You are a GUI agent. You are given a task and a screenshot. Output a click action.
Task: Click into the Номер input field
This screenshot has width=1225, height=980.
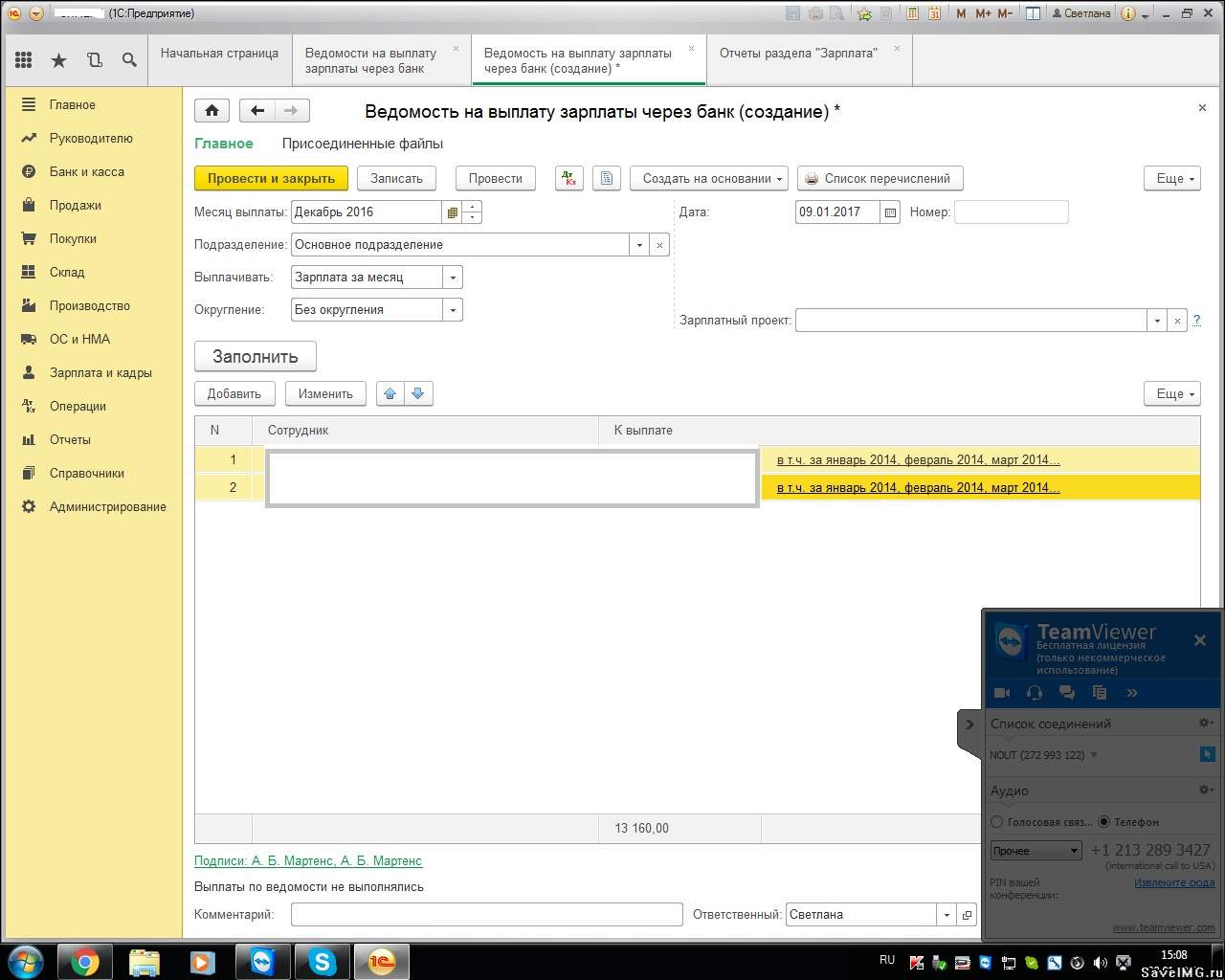(x=1011, y=212)
